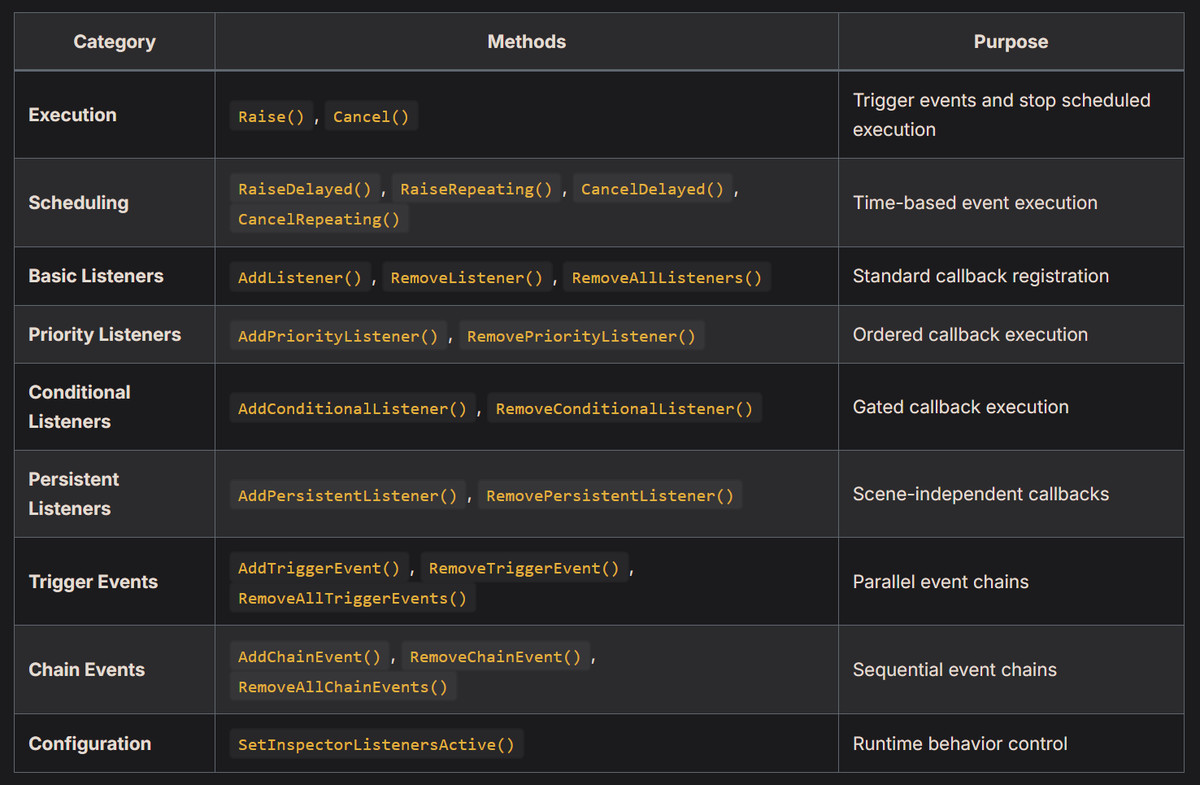Click the RemoveAllListeners() code chip
The image size is (1200, 785).
pyautogui.click(x=666, y=277)
